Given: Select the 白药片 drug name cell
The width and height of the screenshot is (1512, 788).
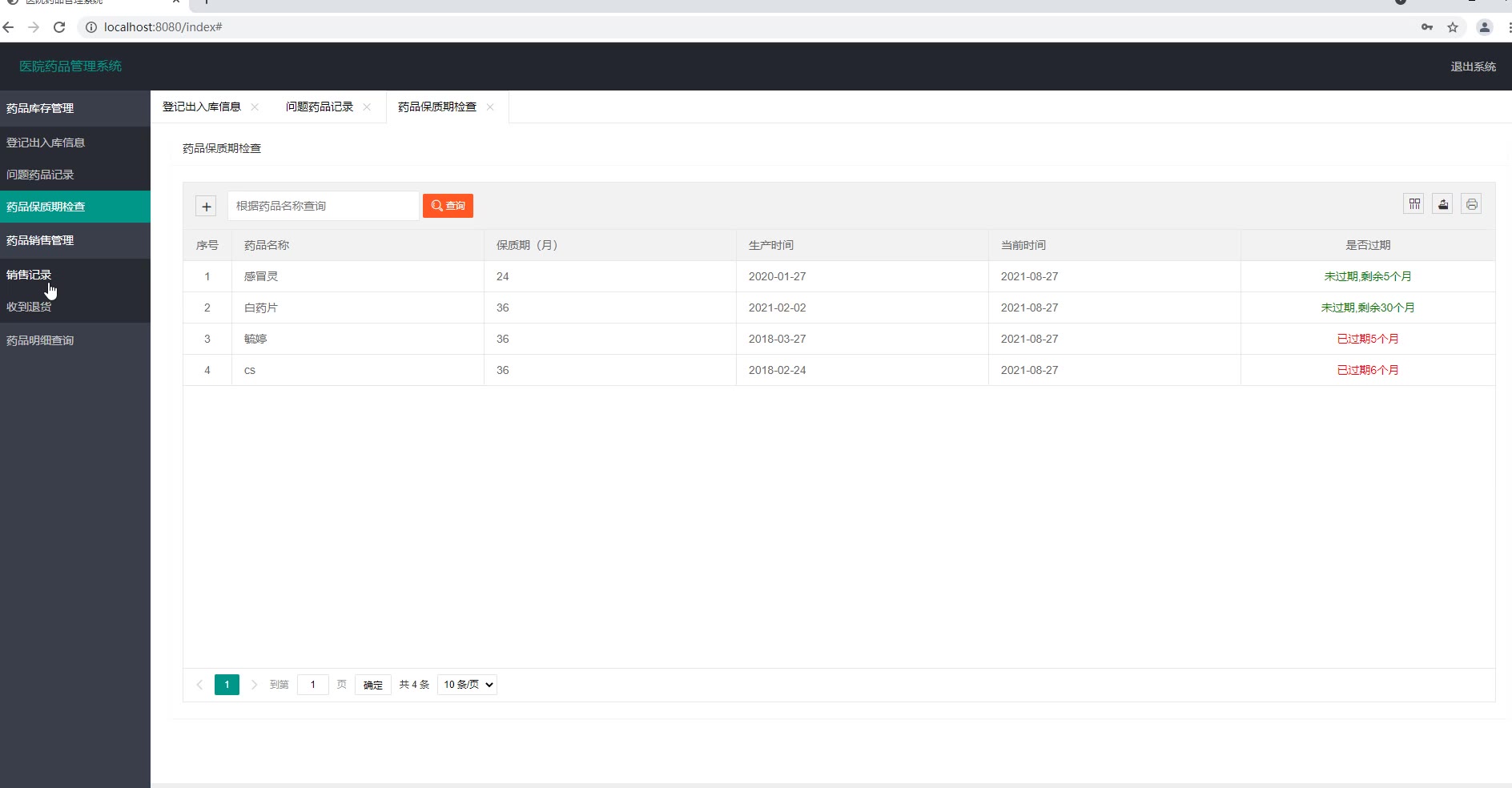Looking at the screenshot, I should point(358,308).
